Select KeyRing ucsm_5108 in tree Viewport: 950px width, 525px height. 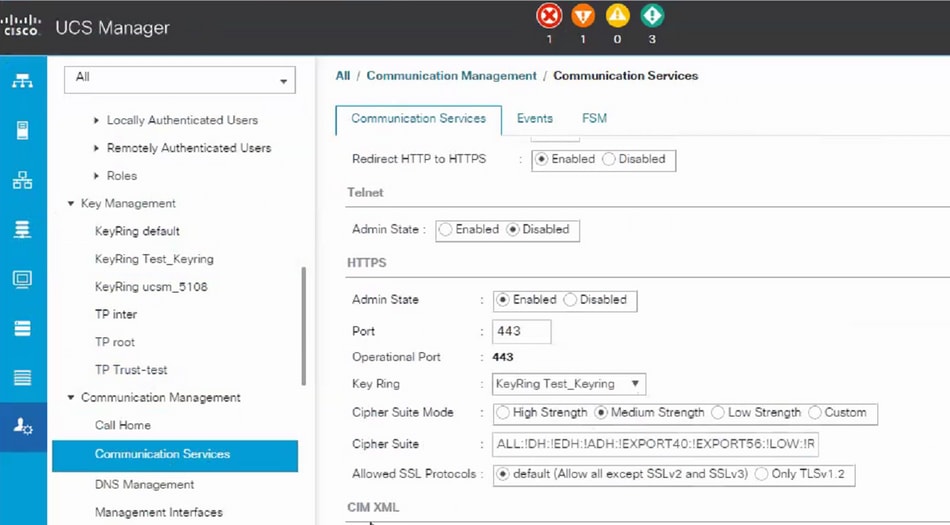151,287
